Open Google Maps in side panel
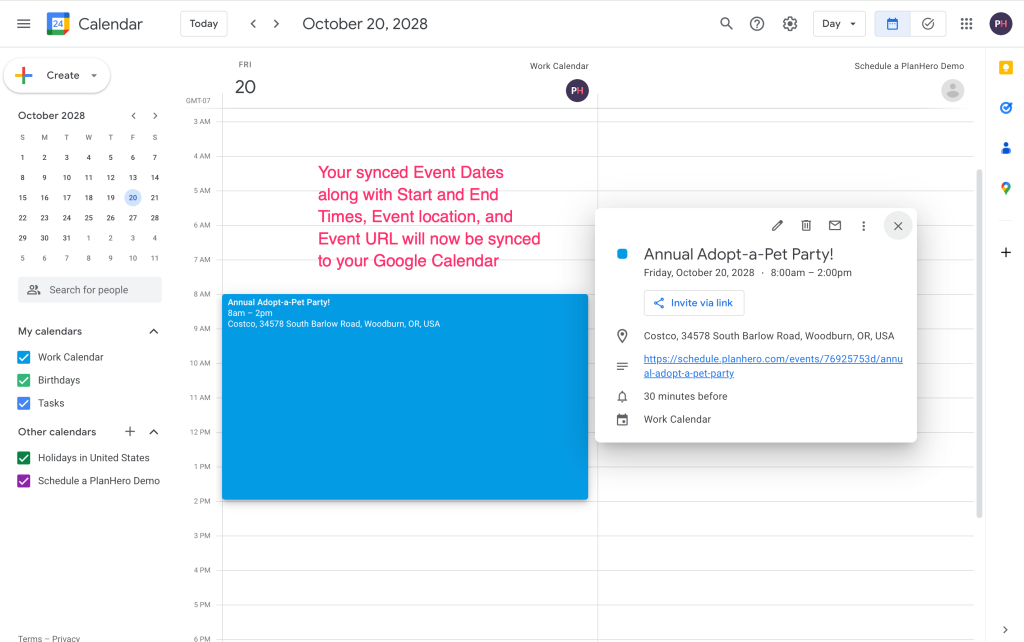This screenshot has height=642, width=1024. 1006,188
